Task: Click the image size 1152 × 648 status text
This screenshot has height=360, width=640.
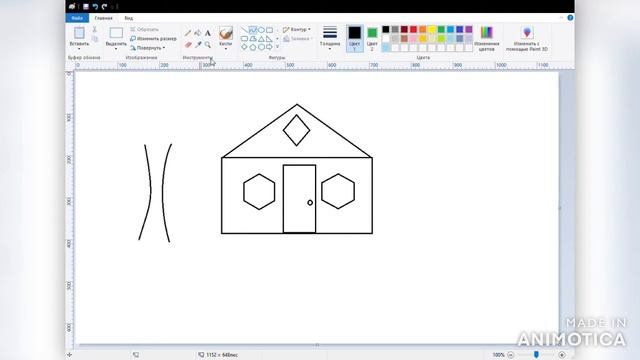Action: (222, 355)
